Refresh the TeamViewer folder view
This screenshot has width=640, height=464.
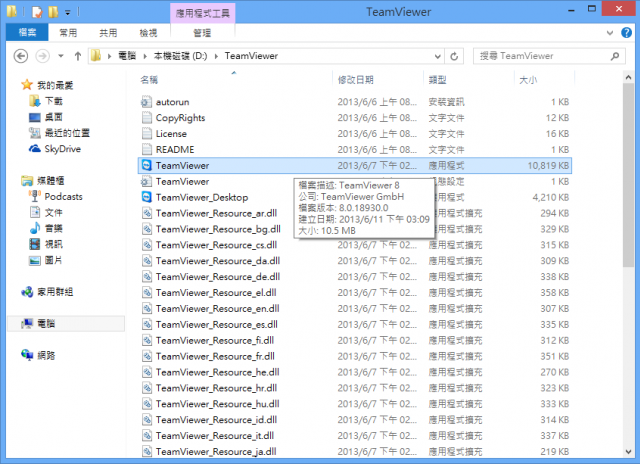[x=454, y=56]
